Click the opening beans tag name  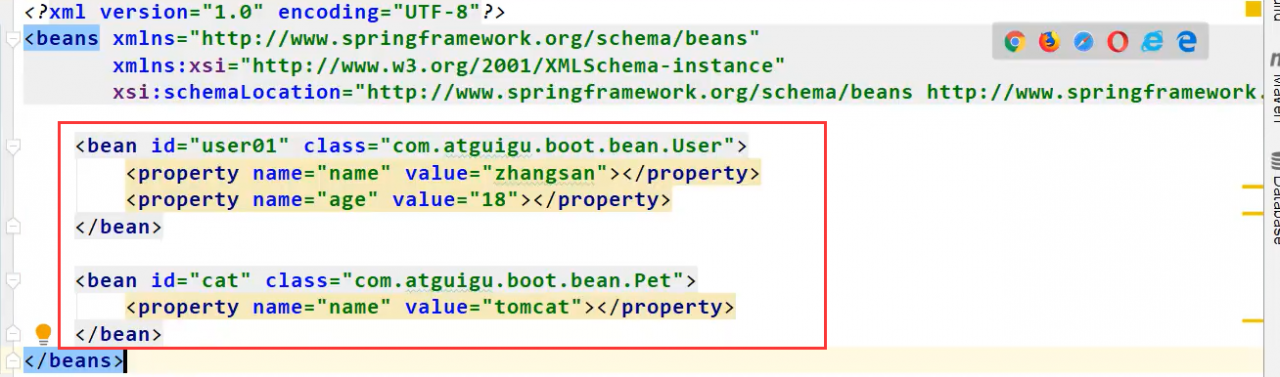pos(67,39)
